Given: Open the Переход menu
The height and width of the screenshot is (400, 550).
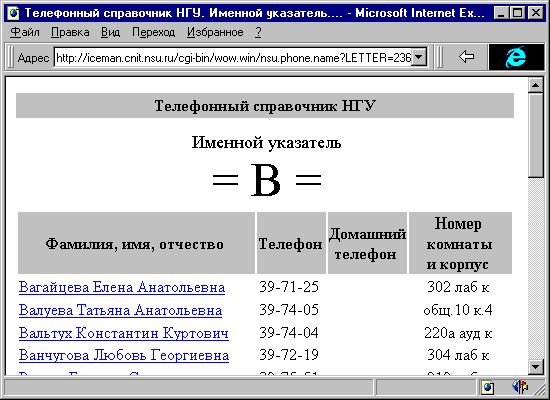Looking at the screenshot, I should [153, 32].
